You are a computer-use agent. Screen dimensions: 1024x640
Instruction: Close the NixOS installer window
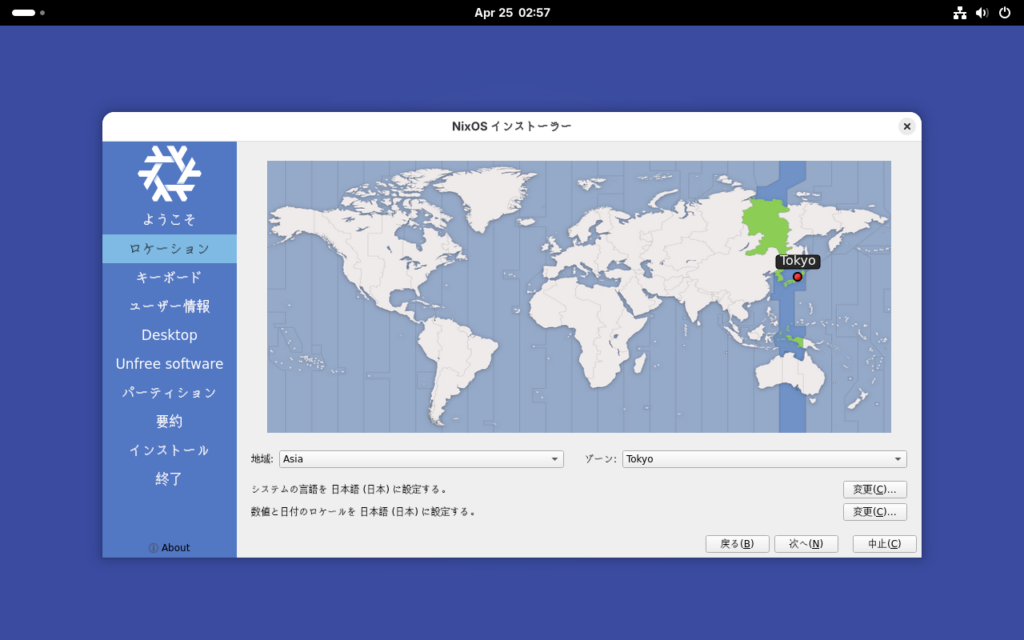(x=906, y=126)
